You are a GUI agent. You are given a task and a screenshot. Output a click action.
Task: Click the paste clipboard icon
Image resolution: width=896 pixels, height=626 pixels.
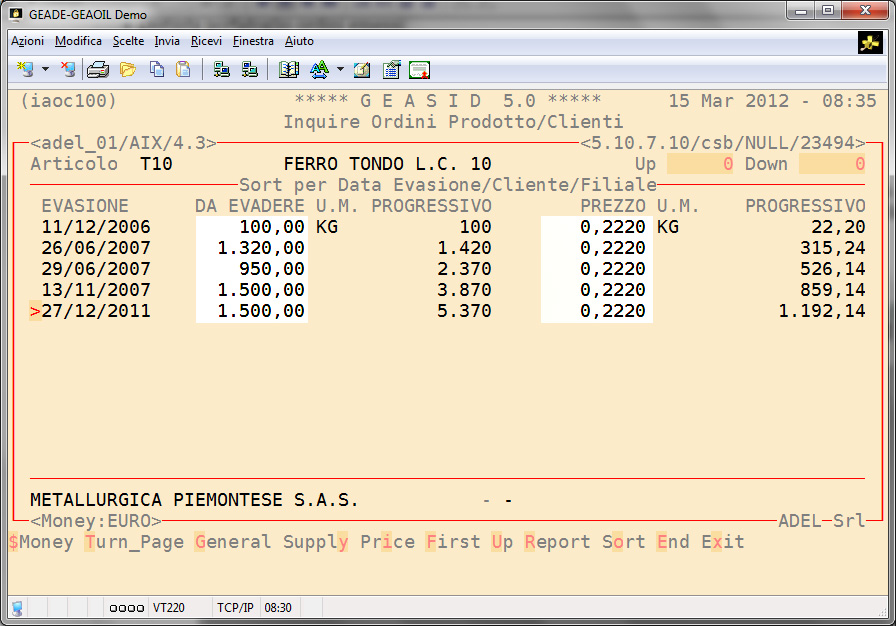pyautogui.click(x=183, y=70)
